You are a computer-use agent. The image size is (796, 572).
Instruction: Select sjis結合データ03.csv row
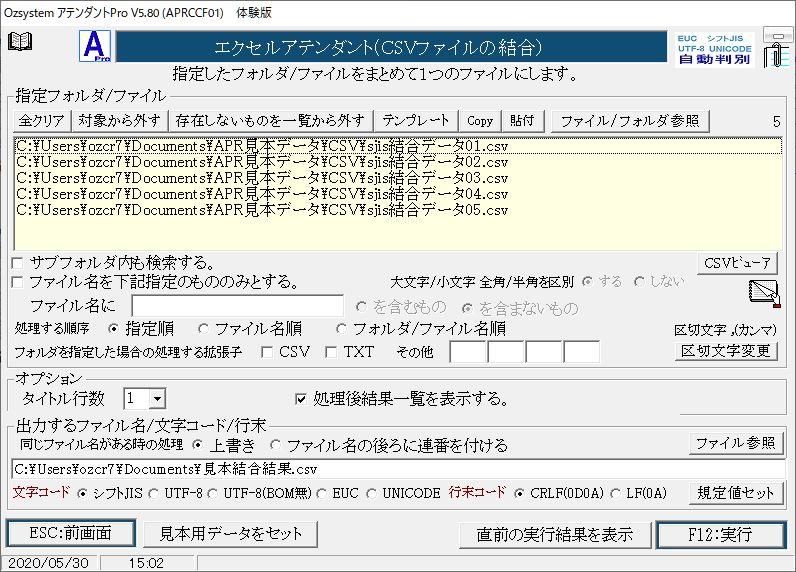(398, 178)
